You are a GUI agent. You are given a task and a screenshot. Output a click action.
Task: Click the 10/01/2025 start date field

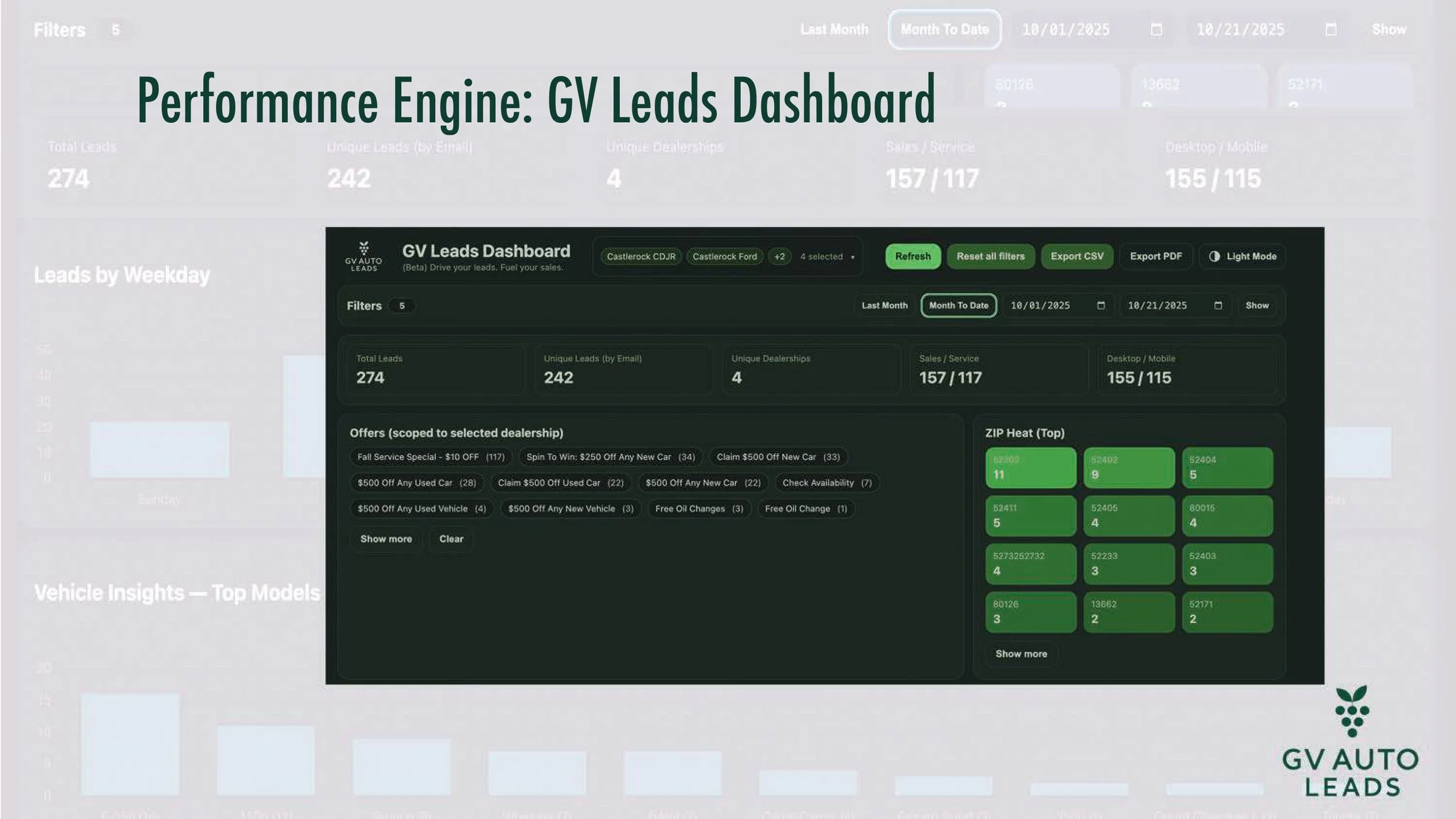1040,306
